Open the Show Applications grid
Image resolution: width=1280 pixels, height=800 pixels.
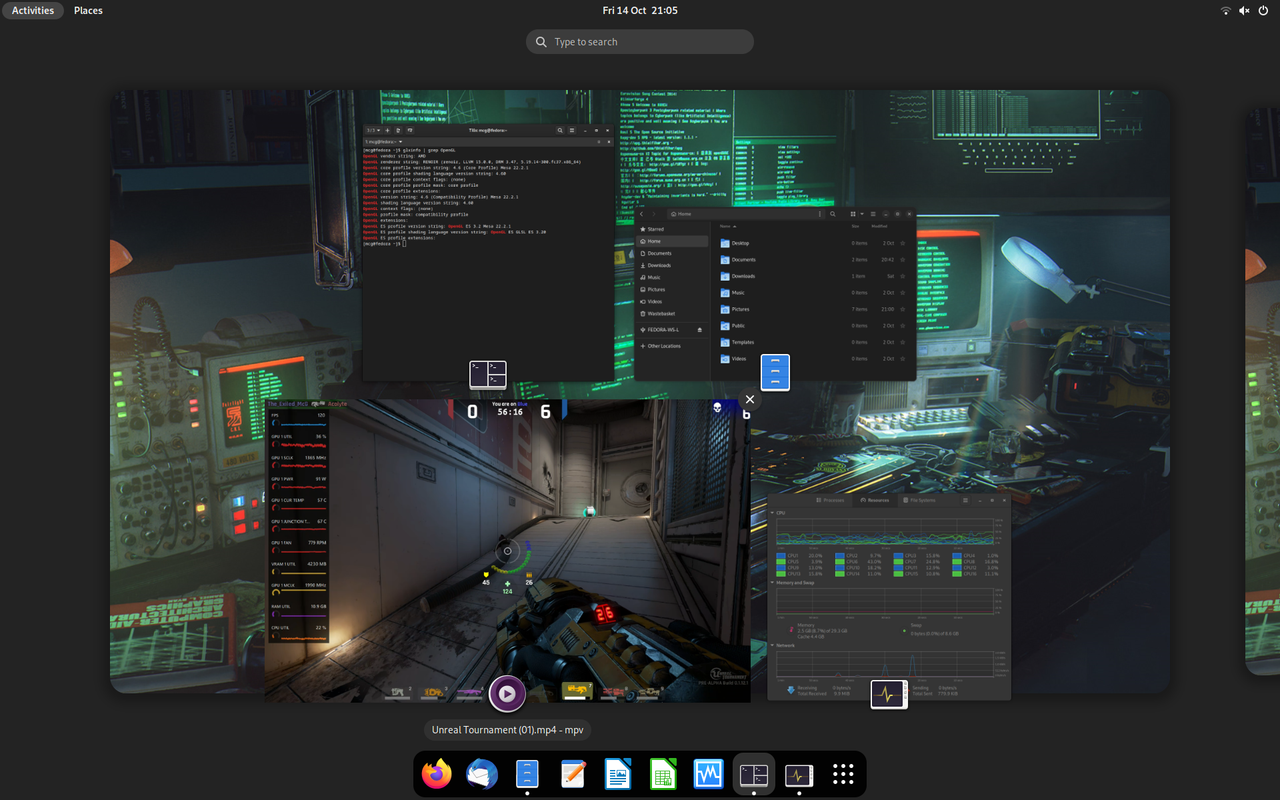(842, 773)
